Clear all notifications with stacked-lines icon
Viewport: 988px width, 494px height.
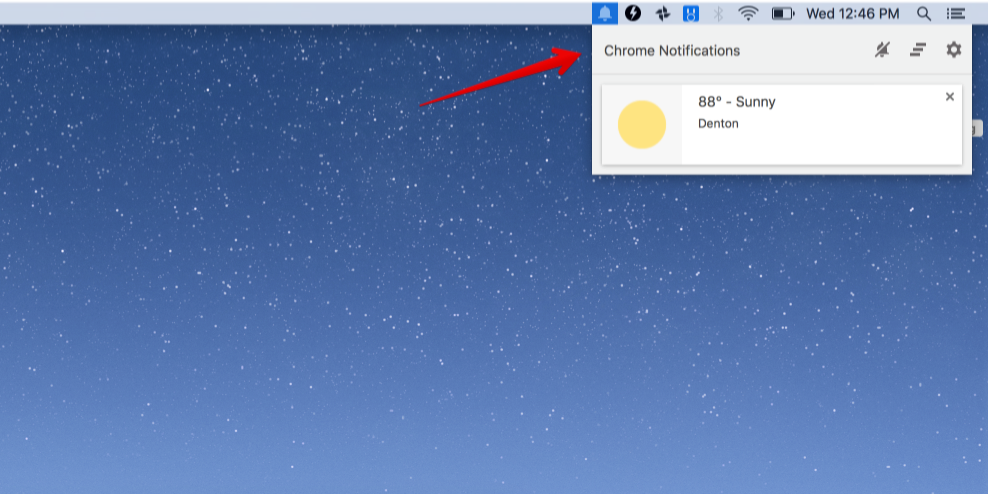tap(918, 50)
